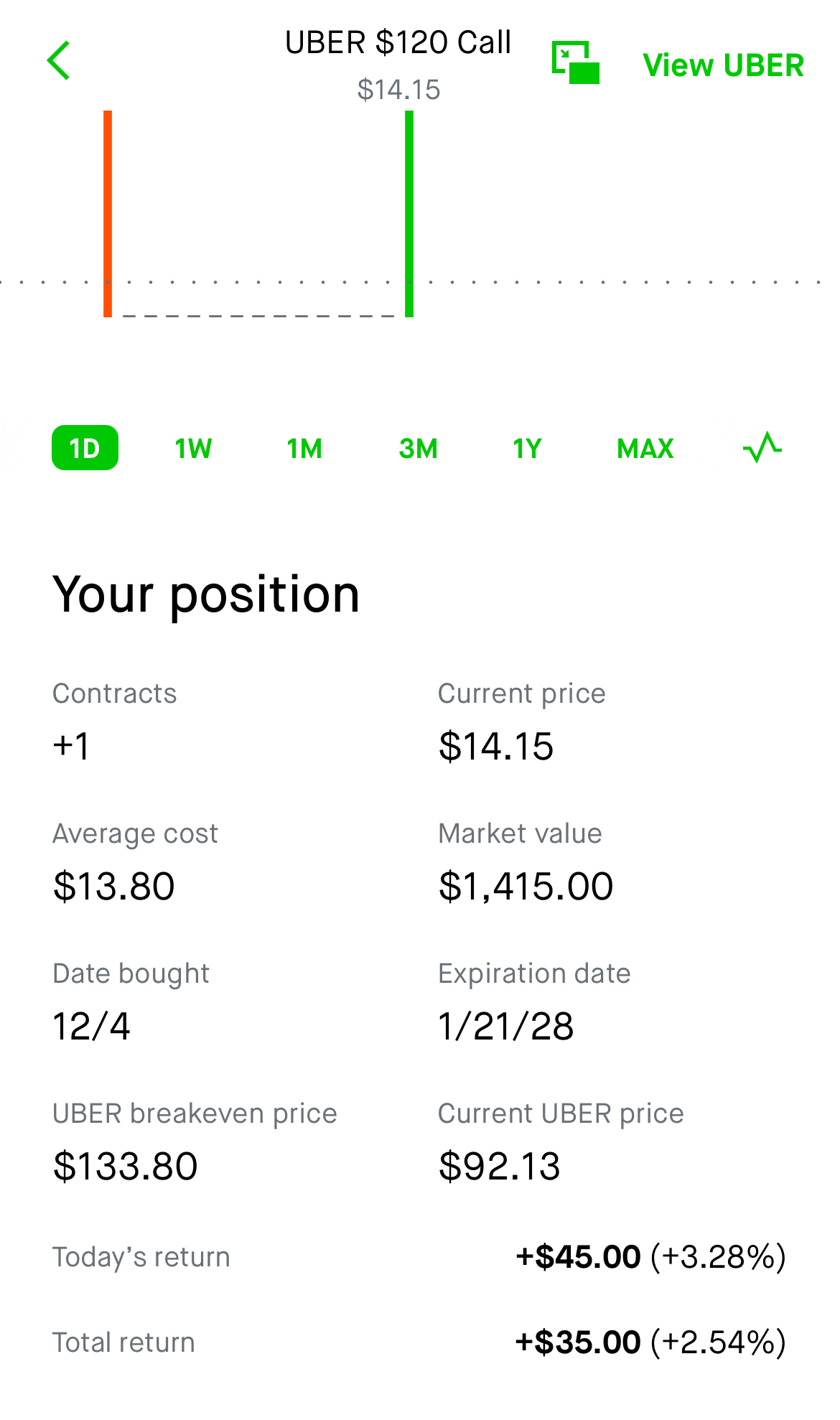Open the picture-in-picture chart icon
Screen dimensions: 840x1420
coord(576,62)
